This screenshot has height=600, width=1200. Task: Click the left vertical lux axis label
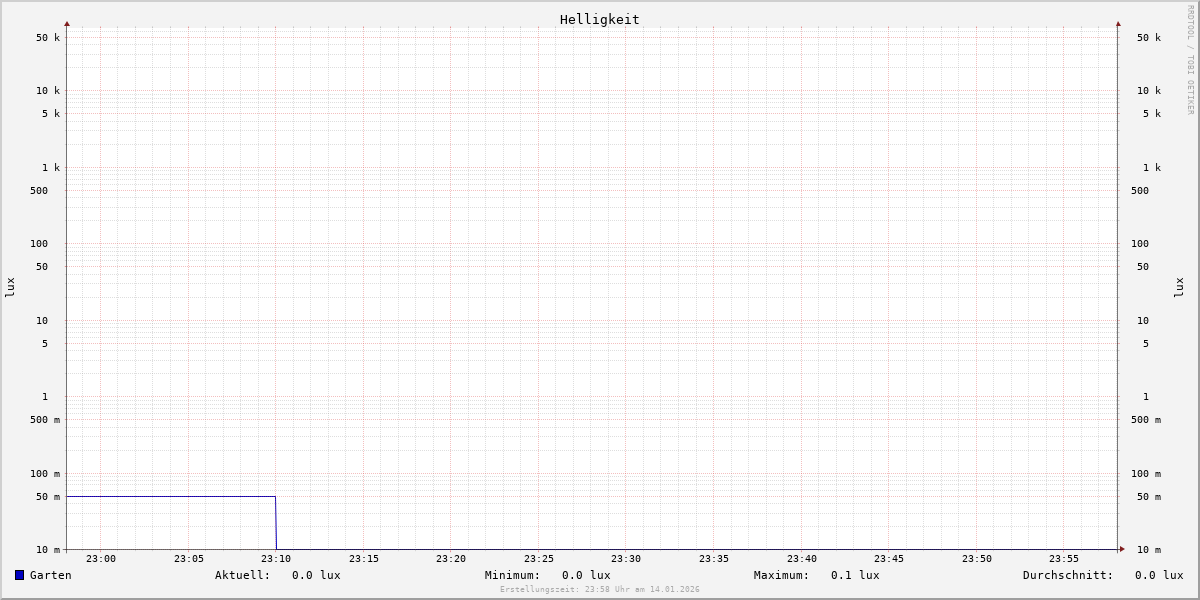pos(10,287)
